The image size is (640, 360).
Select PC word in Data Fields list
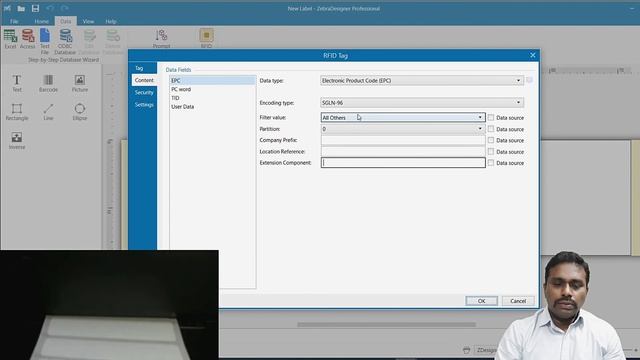point(213,89)
